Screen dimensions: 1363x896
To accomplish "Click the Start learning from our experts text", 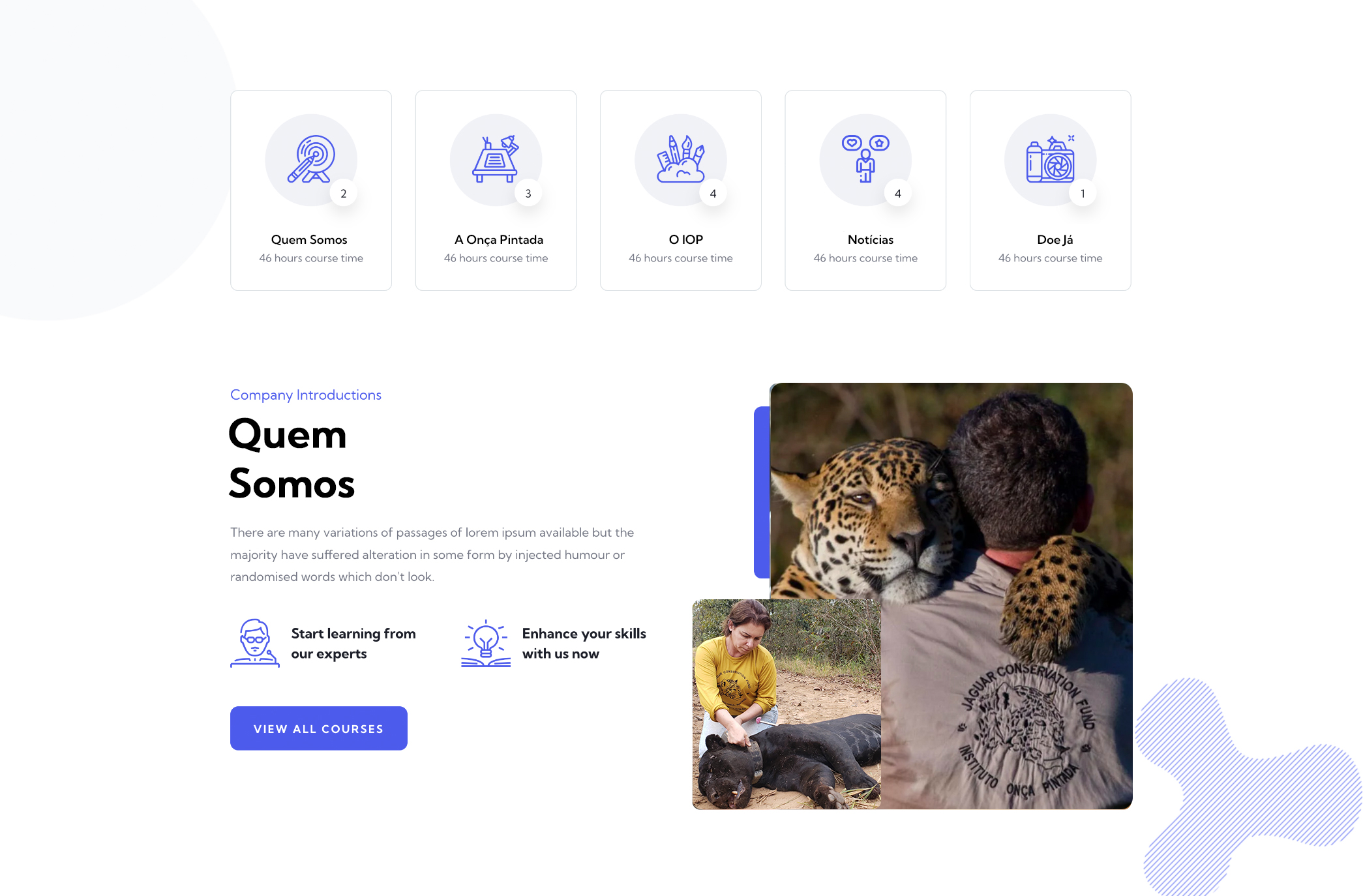I will [353, 644].
